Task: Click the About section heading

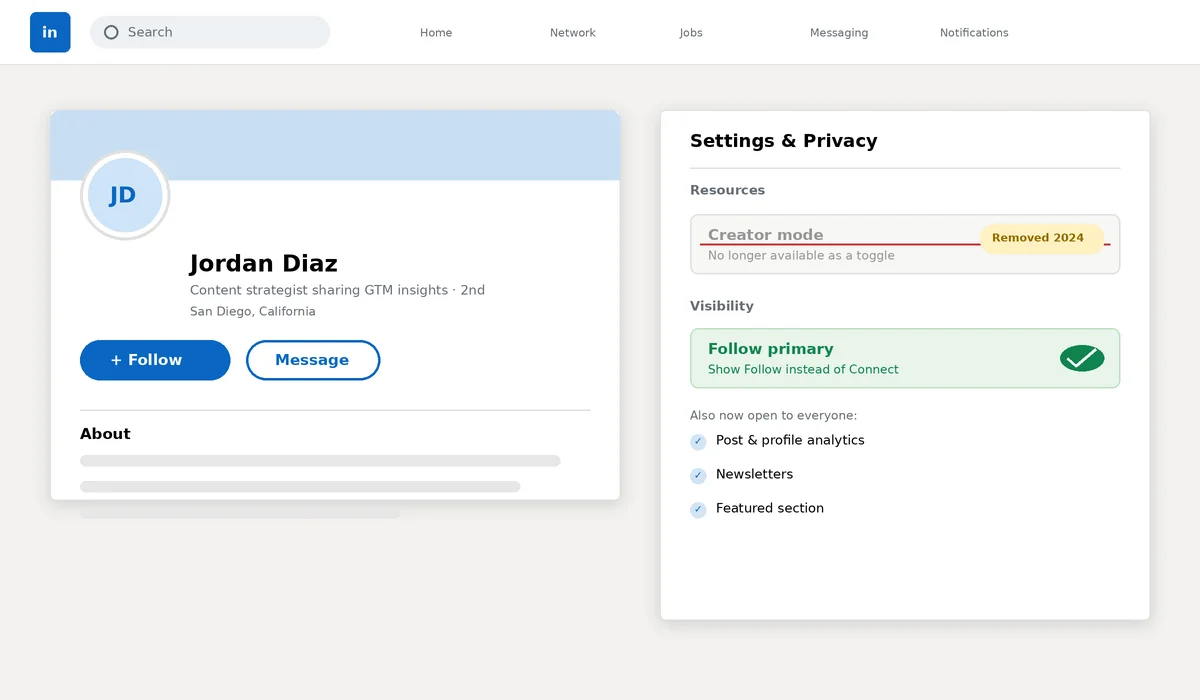Action: tap(105, 434)
